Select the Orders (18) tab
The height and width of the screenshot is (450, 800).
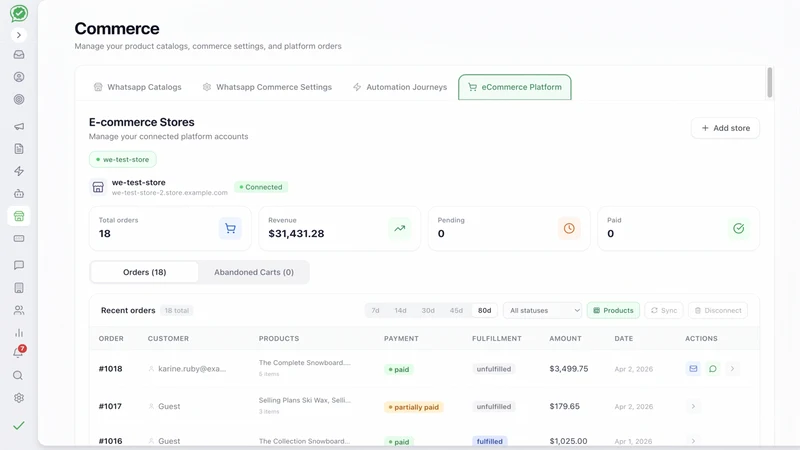[x=144, y=272]
